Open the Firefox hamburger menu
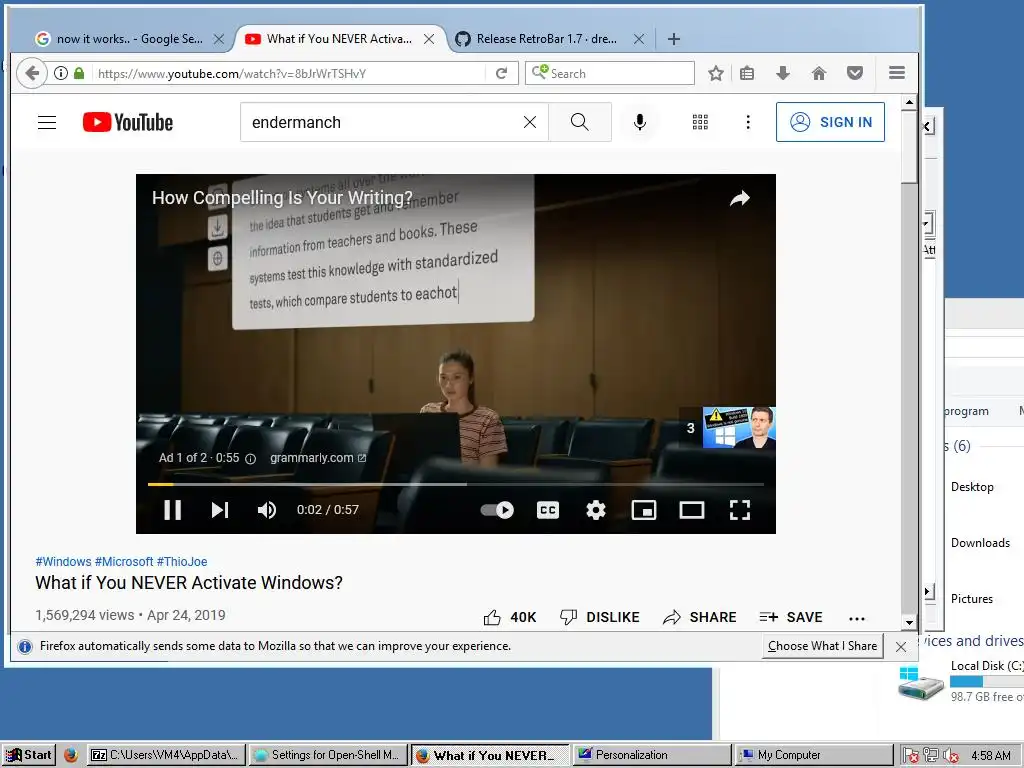Screen dimensions: 1024x768 click(897, 73)
